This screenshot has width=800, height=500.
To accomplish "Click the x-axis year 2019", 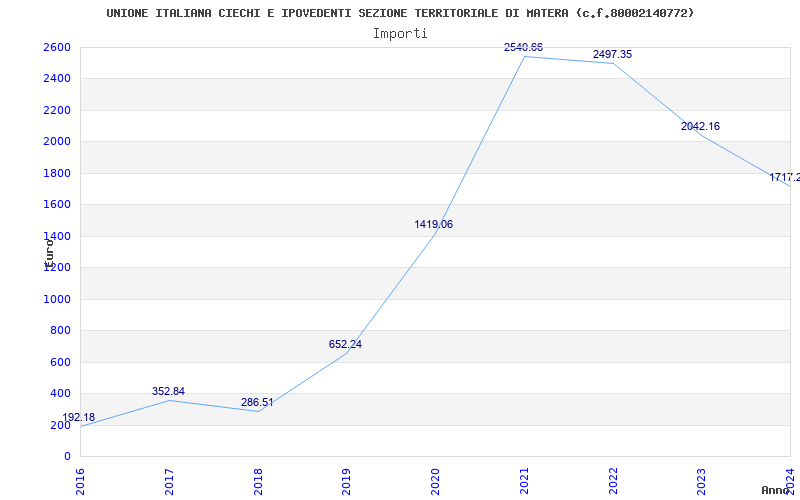I will point(346,481).
